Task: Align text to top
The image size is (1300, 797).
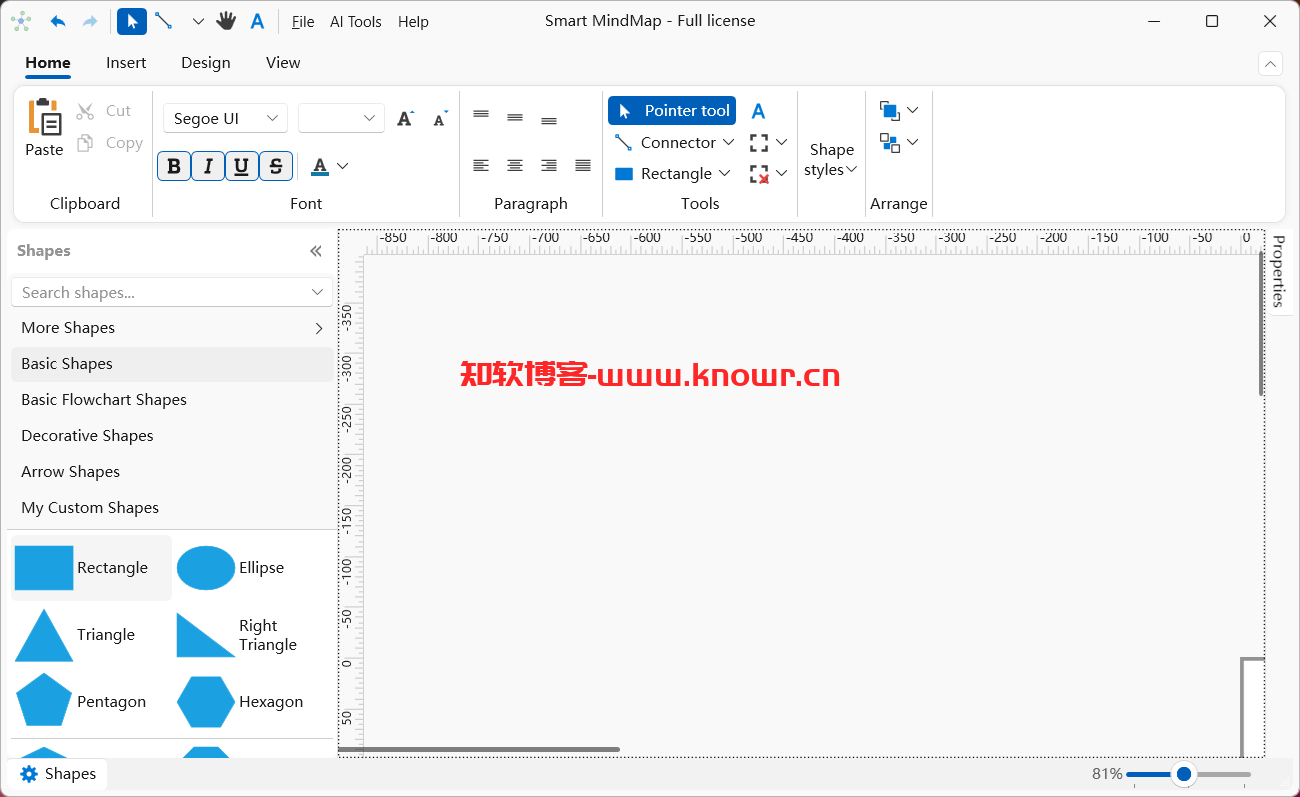Action: coord(481,115)
